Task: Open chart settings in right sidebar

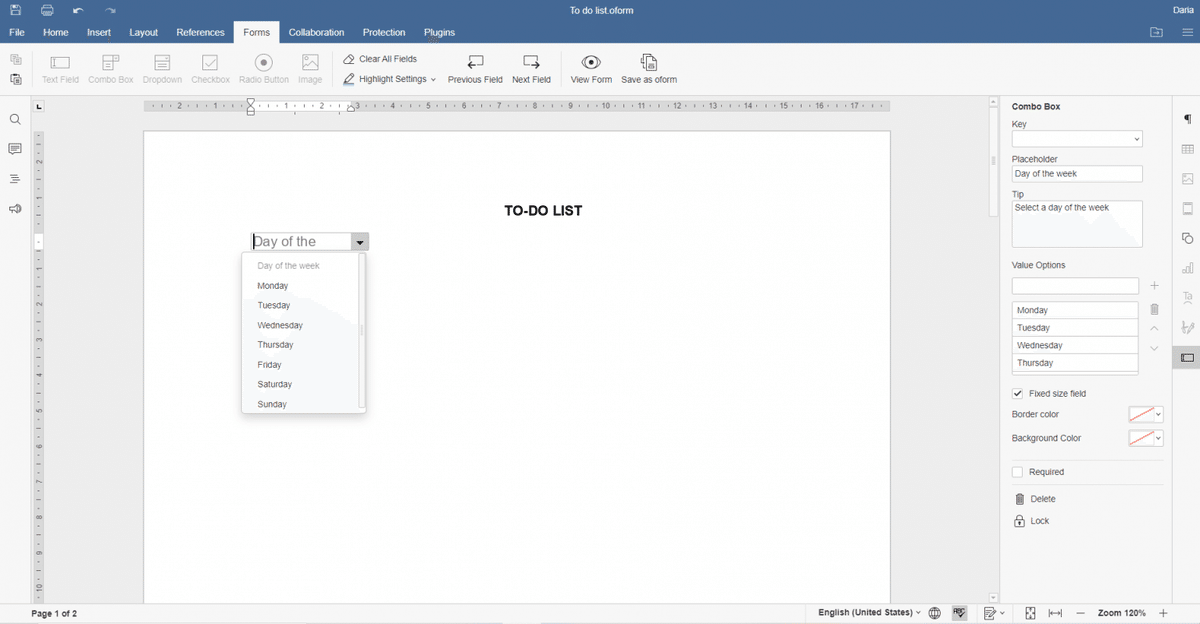Action: (x=1188, y=268)
